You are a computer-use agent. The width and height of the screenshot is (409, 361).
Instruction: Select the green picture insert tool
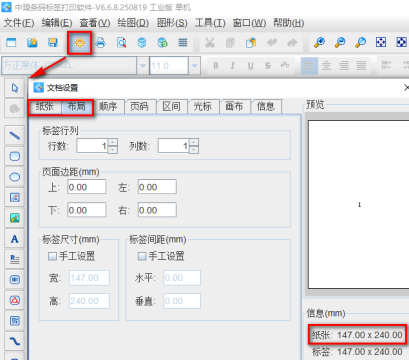(15, 218)
